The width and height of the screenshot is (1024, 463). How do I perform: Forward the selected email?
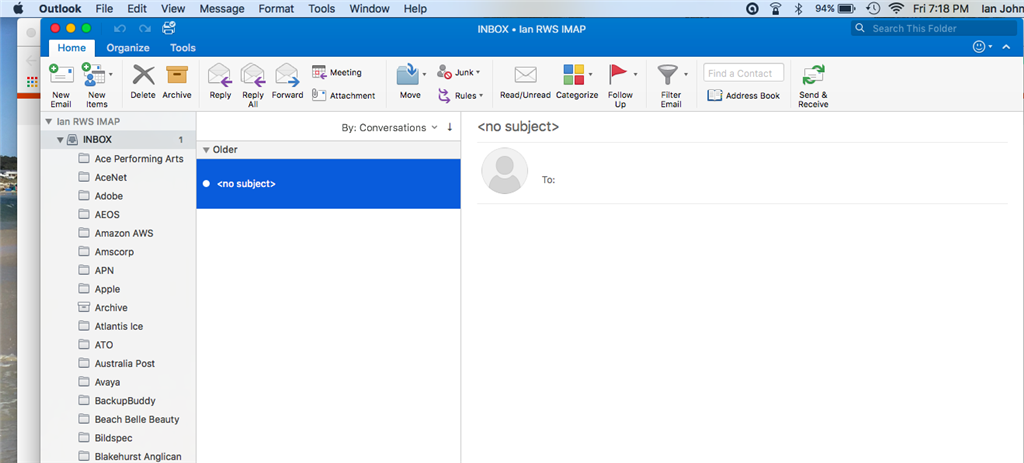coord(287,82)
